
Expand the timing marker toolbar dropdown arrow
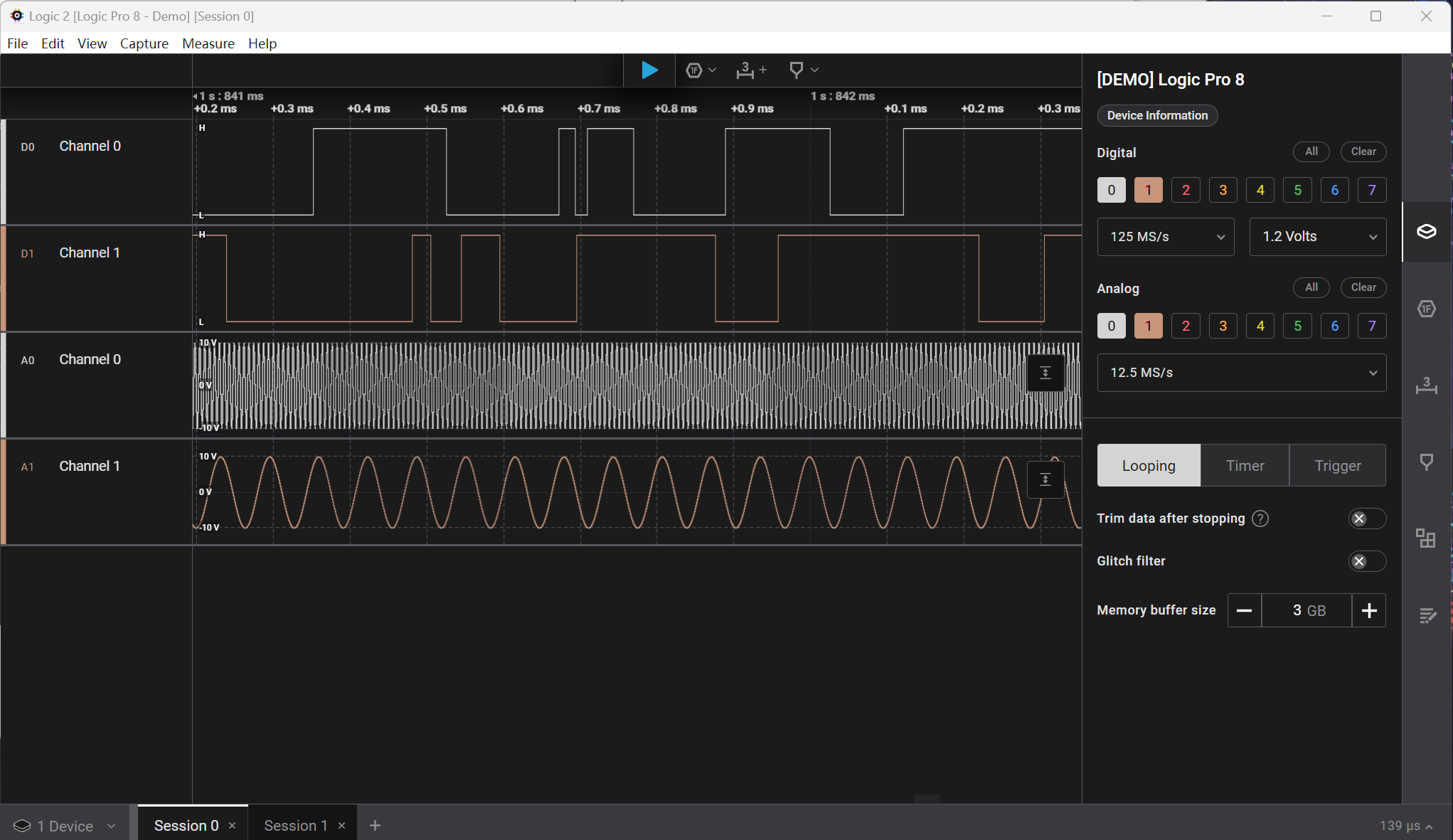815,70
